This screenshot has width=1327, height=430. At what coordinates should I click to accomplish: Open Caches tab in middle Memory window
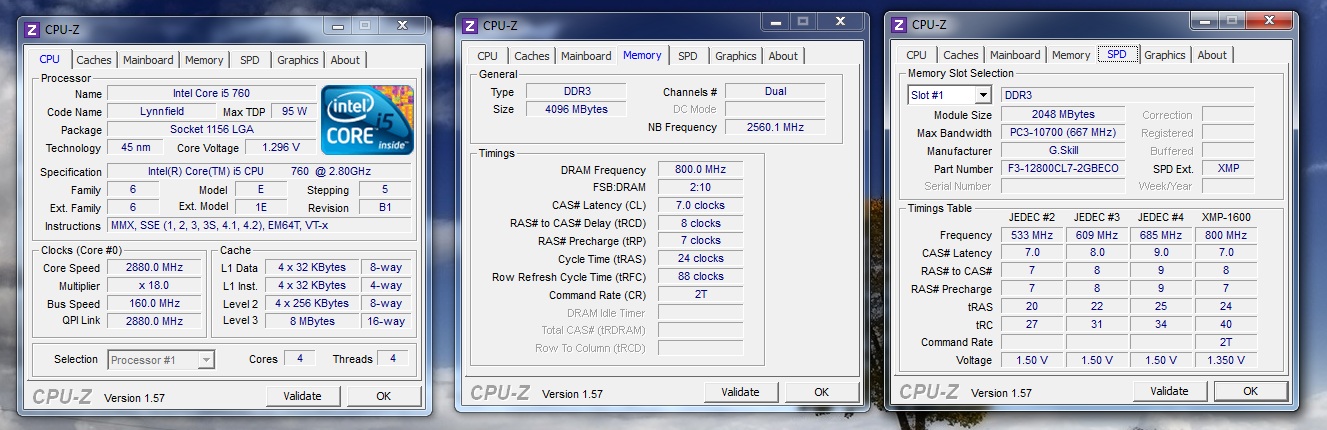[x=532, y=56]
